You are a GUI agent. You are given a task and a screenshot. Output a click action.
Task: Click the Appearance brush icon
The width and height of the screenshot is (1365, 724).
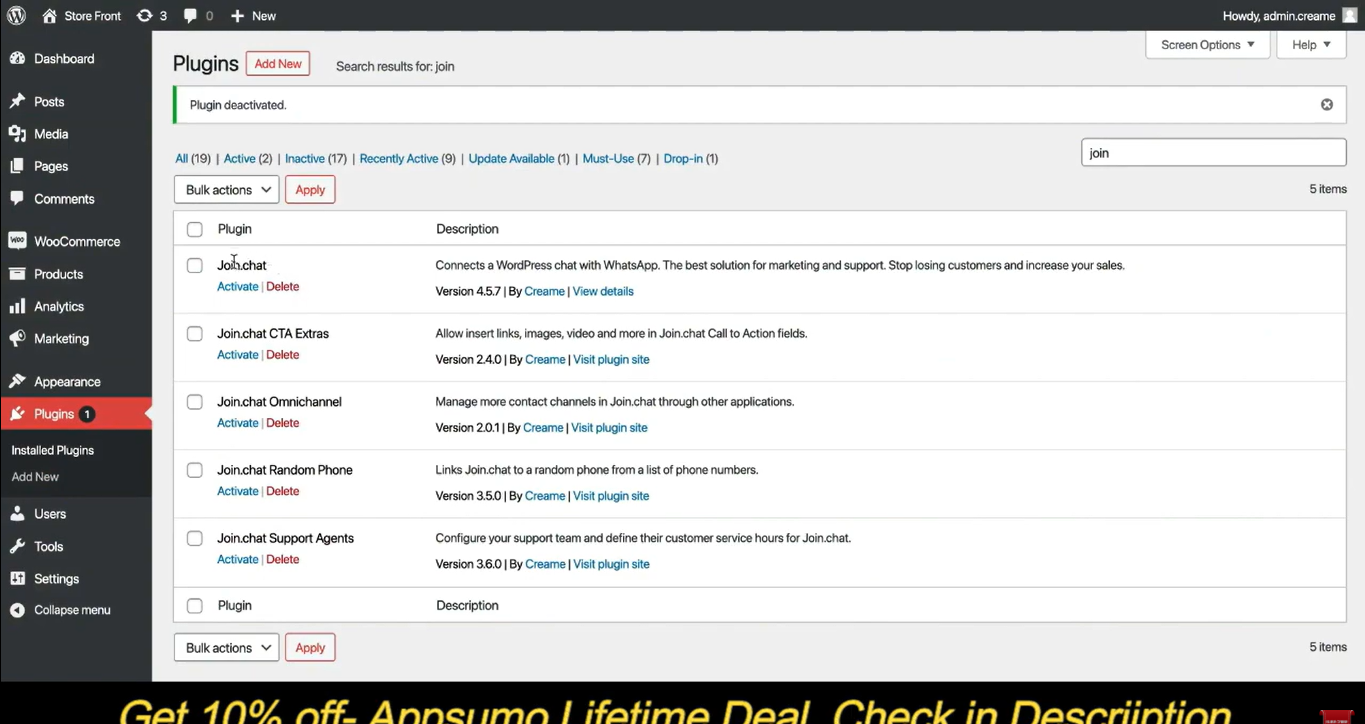click(17, 381)
